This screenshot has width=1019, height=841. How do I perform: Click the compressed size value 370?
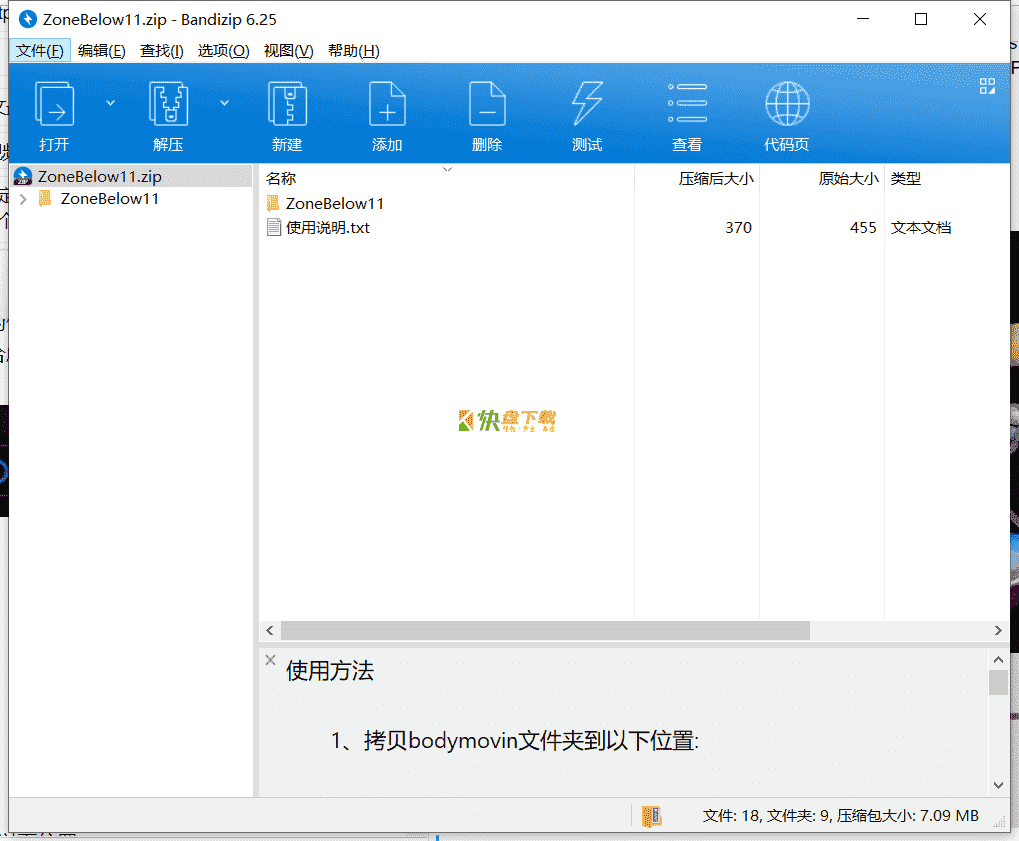point(739,227)
